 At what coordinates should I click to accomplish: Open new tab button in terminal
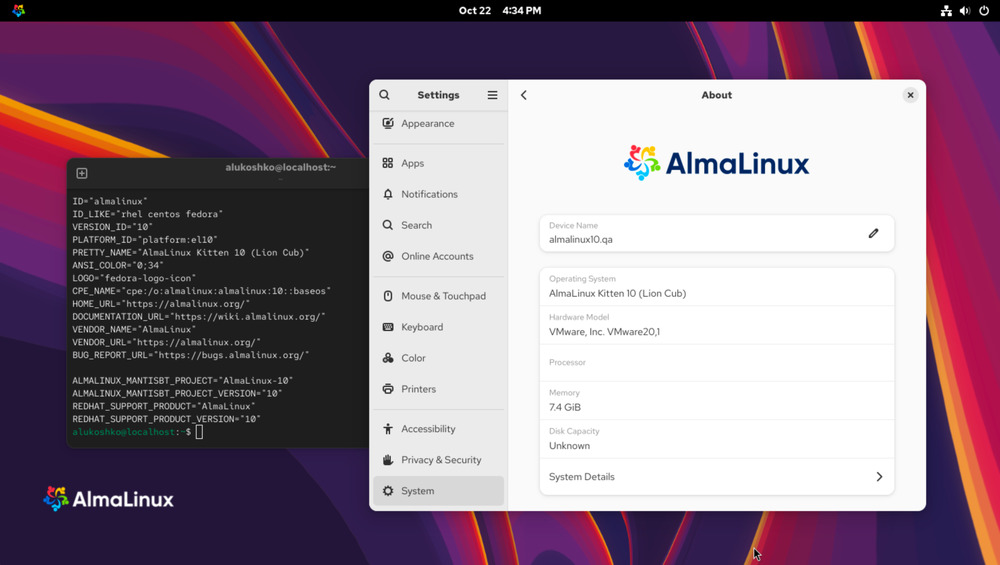82,173
